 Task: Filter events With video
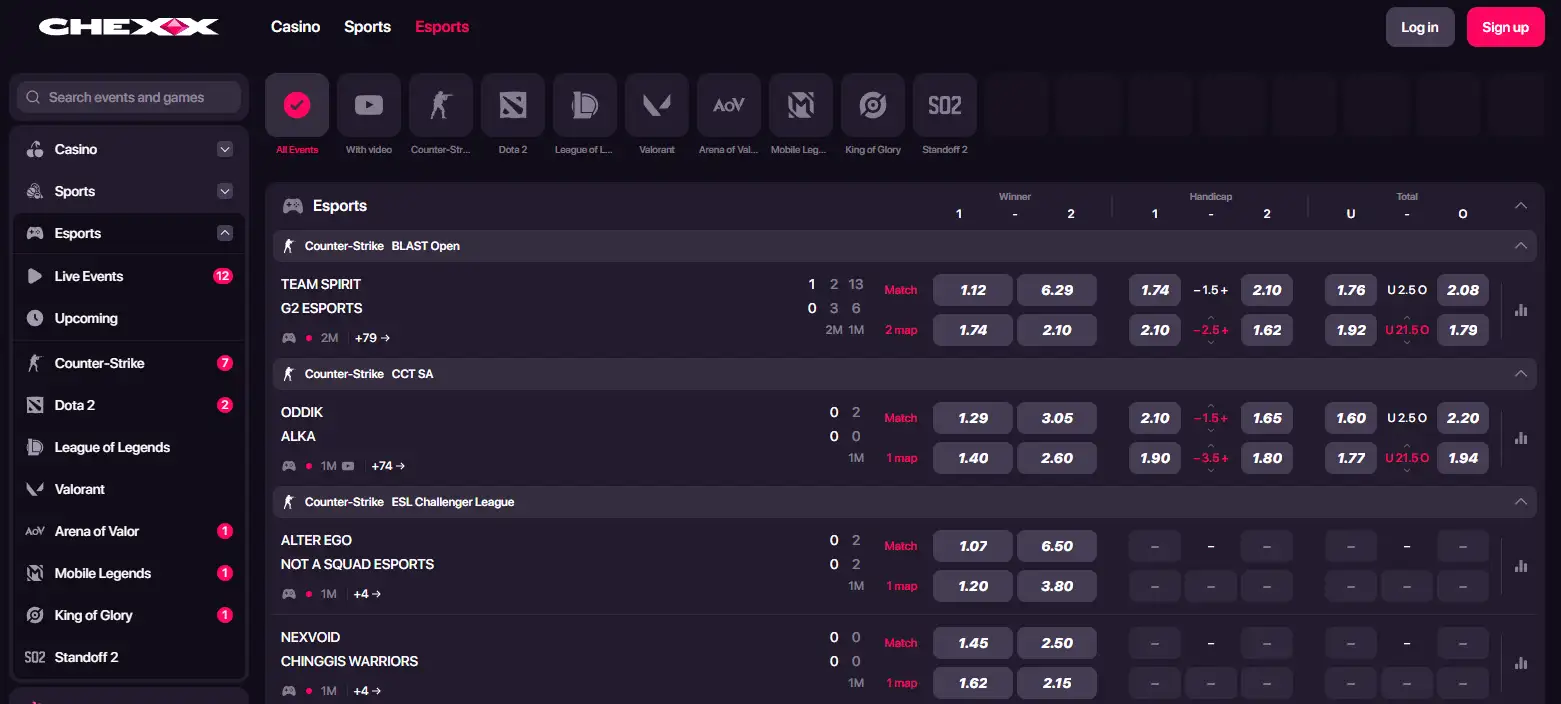click(x=369, y=105)
